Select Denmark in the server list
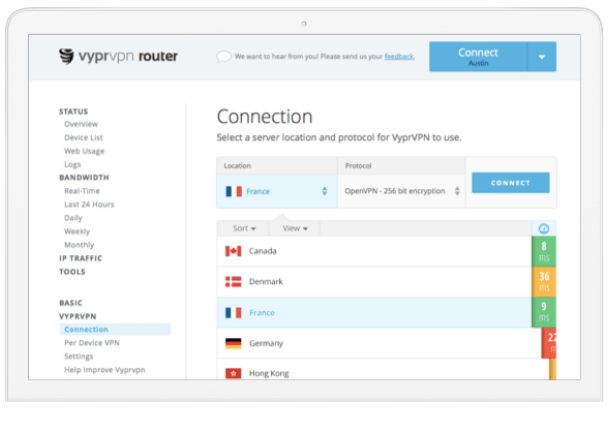Image resolution: width=611 pixels, height=421 pixels. click(x=374, y=282)
